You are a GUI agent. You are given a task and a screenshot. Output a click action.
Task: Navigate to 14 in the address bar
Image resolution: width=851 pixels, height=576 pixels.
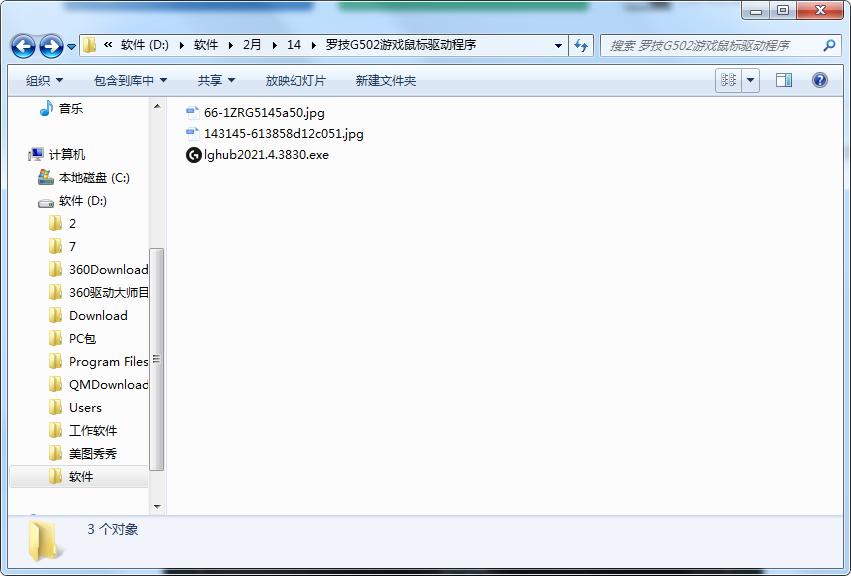tap(294, 45)
